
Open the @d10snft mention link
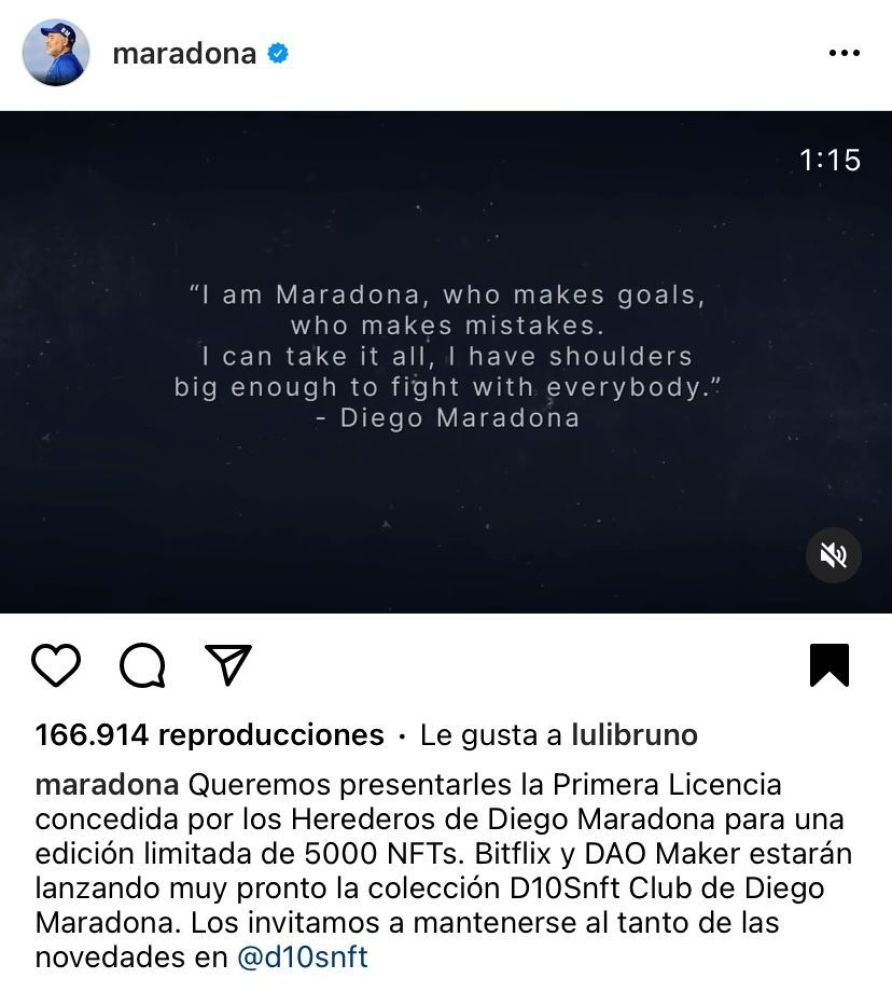(302, 957)
